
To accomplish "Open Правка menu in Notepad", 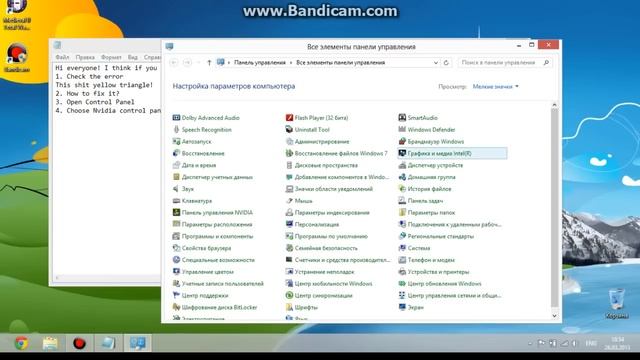I will [x=85, y=57].
